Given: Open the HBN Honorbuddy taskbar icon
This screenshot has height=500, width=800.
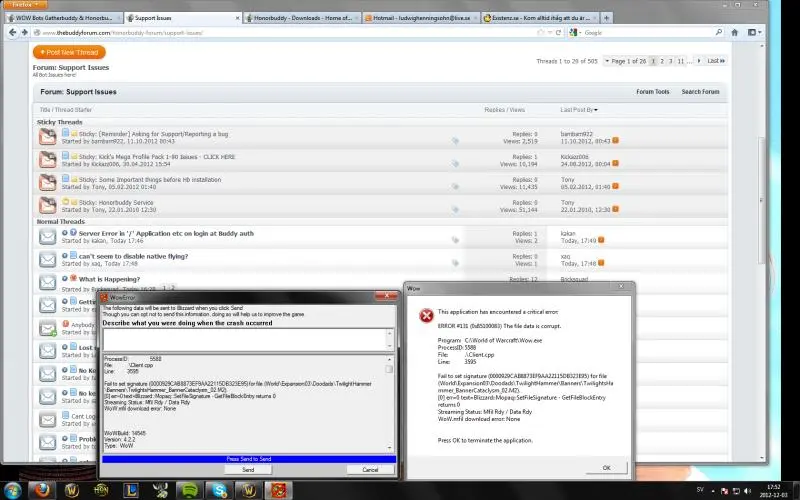Looking at the screenshot, I should coord(101,490).
